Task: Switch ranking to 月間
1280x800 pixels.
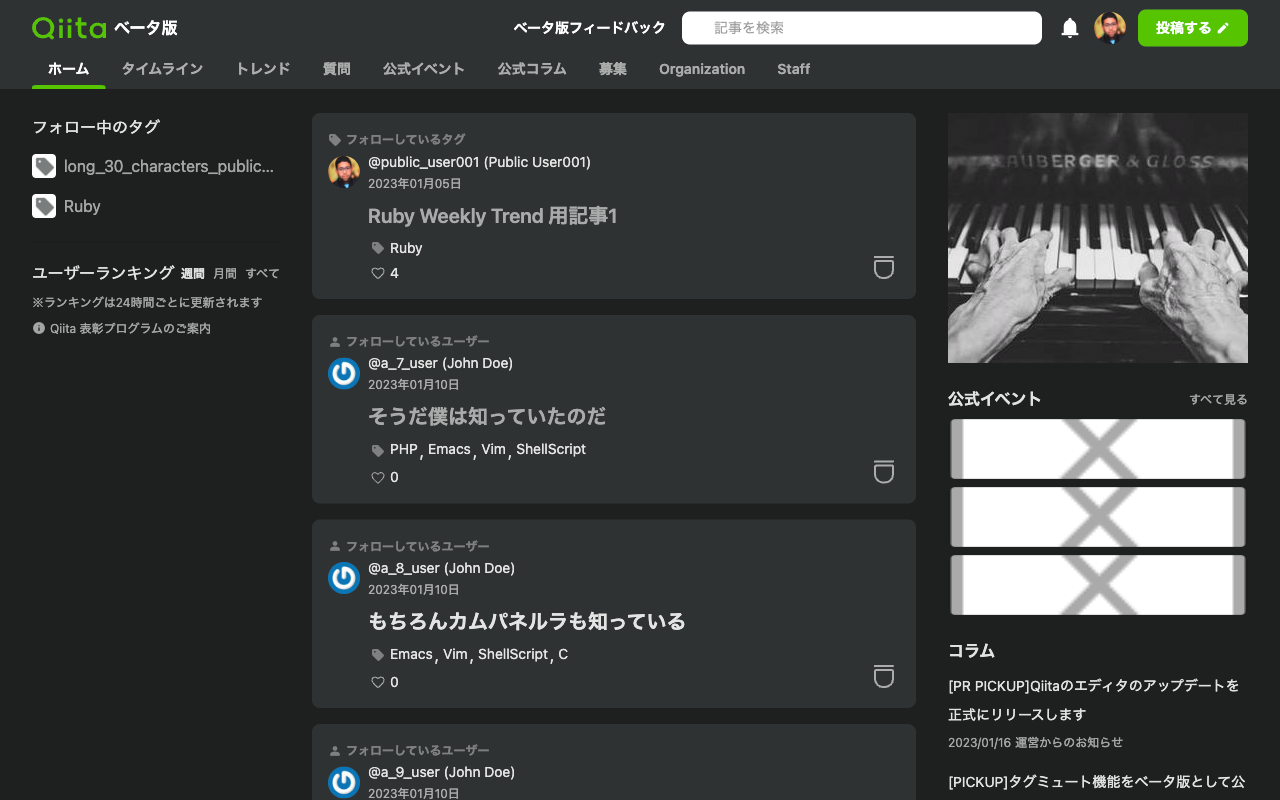Action: [228, 272]
